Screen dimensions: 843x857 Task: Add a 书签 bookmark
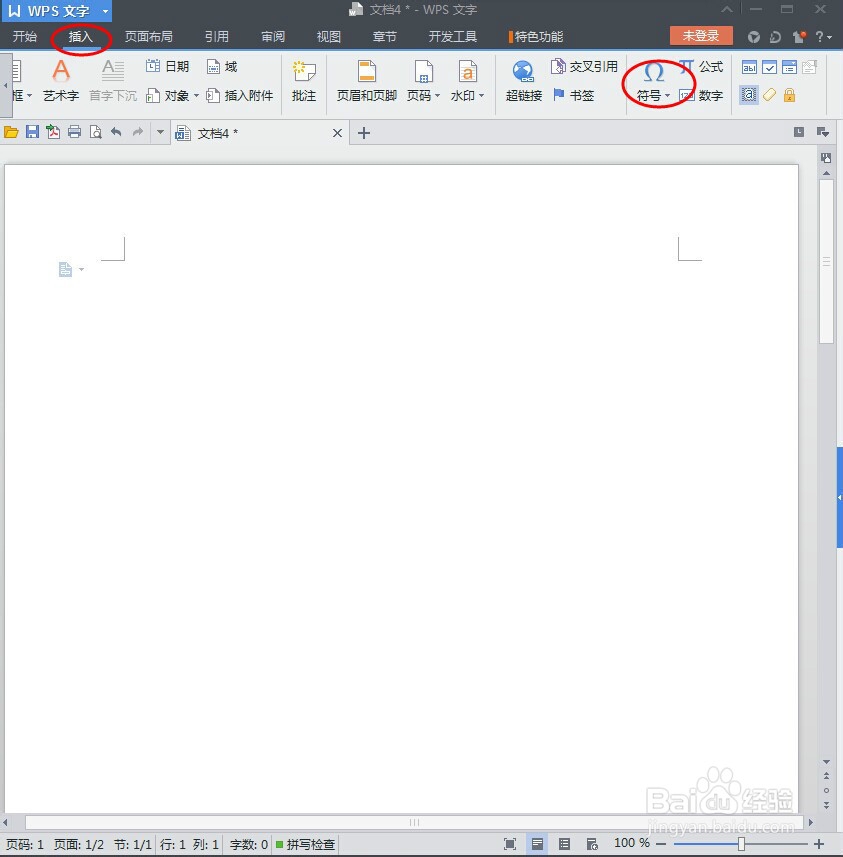pos(573,96)
